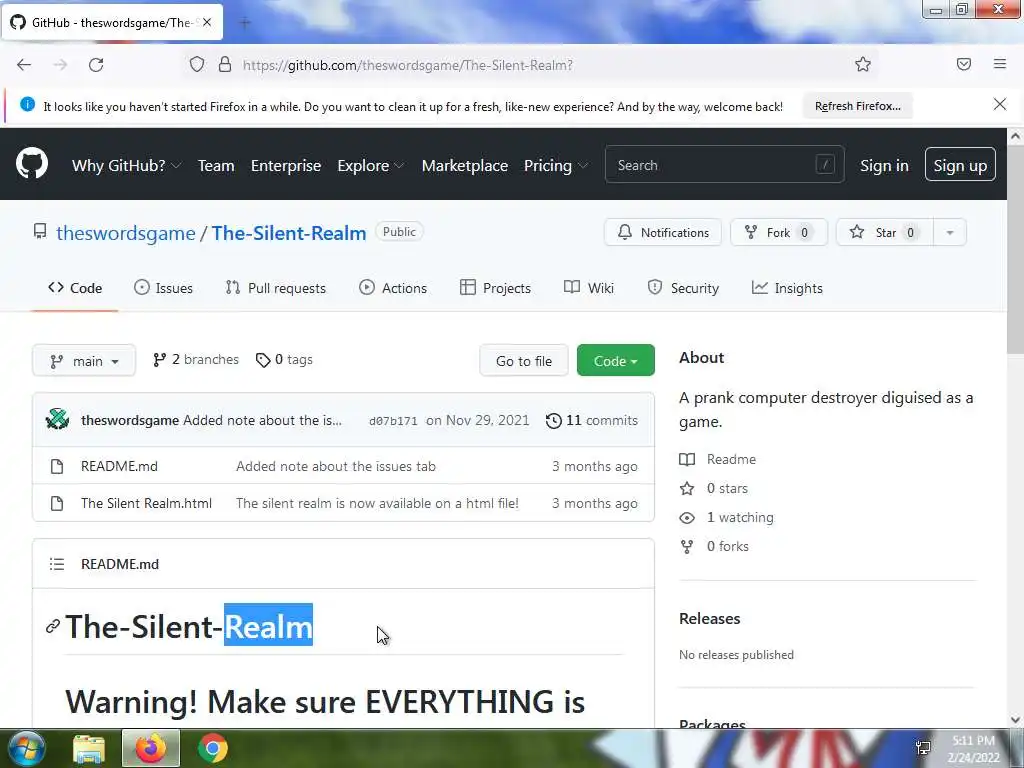Fork the repository with Fork button
This screenshot has height=768, width=1024.
(x=778, y=232)
